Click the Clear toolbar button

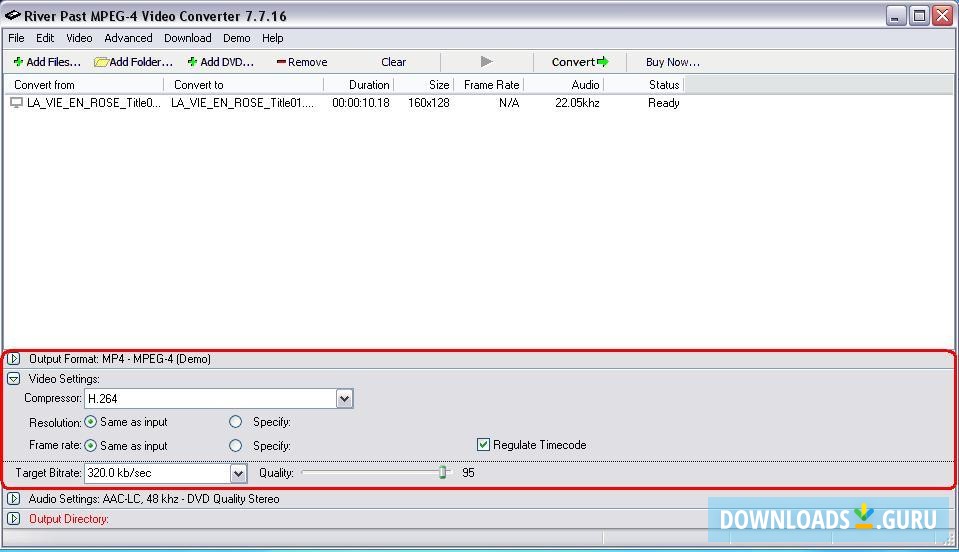pos(393,62)
